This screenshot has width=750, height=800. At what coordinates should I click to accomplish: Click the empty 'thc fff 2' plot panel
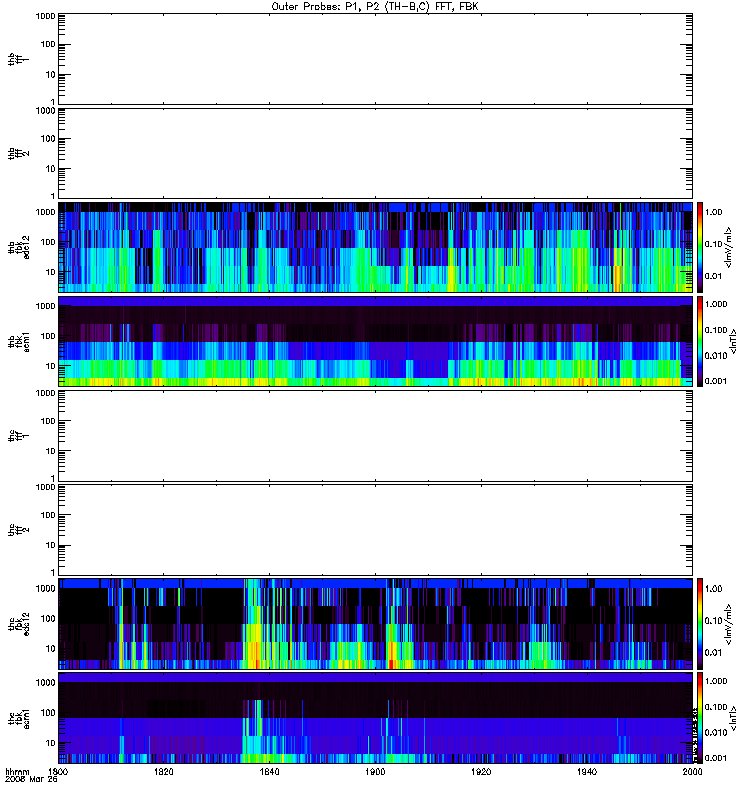(x=376, y=530)
